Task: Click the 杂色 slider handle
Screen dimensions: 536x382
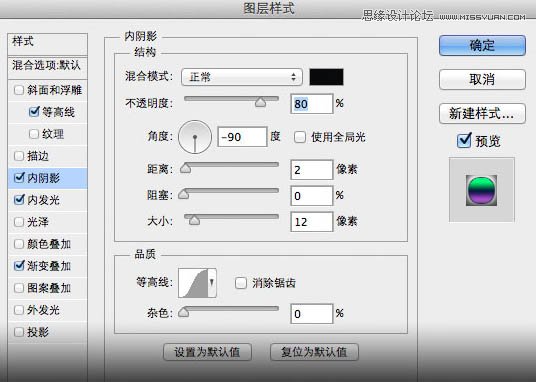Action: tap(184, 312)
